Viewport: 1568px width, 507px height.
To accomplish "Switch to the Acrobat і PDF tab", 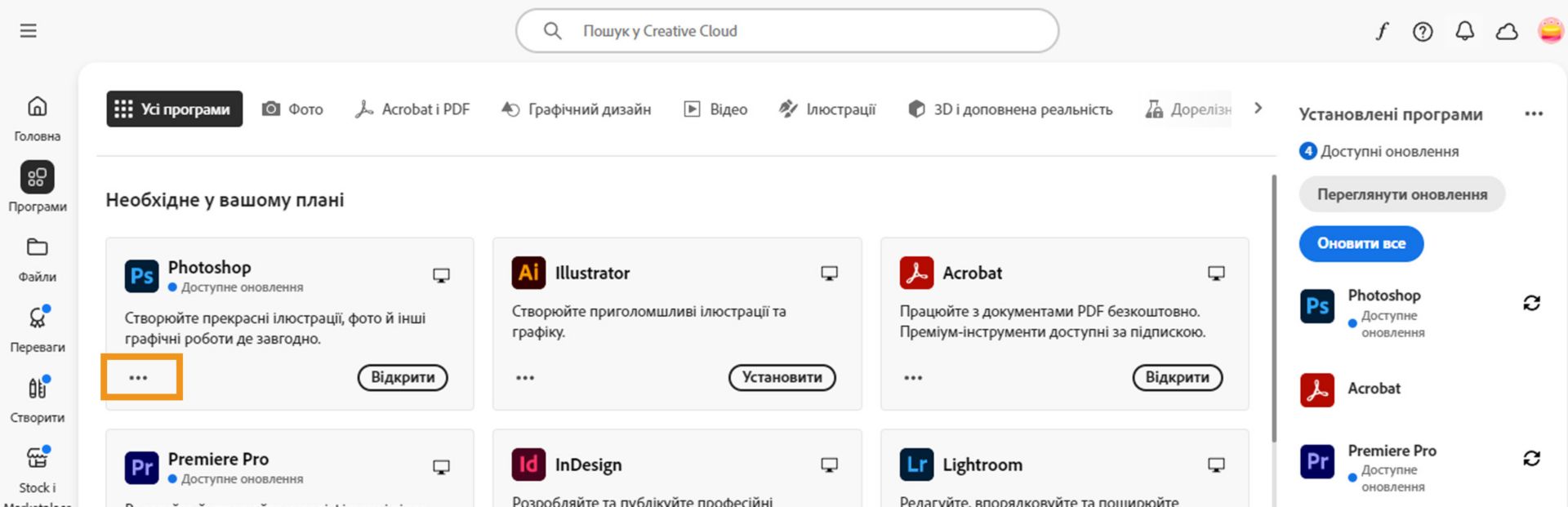I will (x=412, y=109).
